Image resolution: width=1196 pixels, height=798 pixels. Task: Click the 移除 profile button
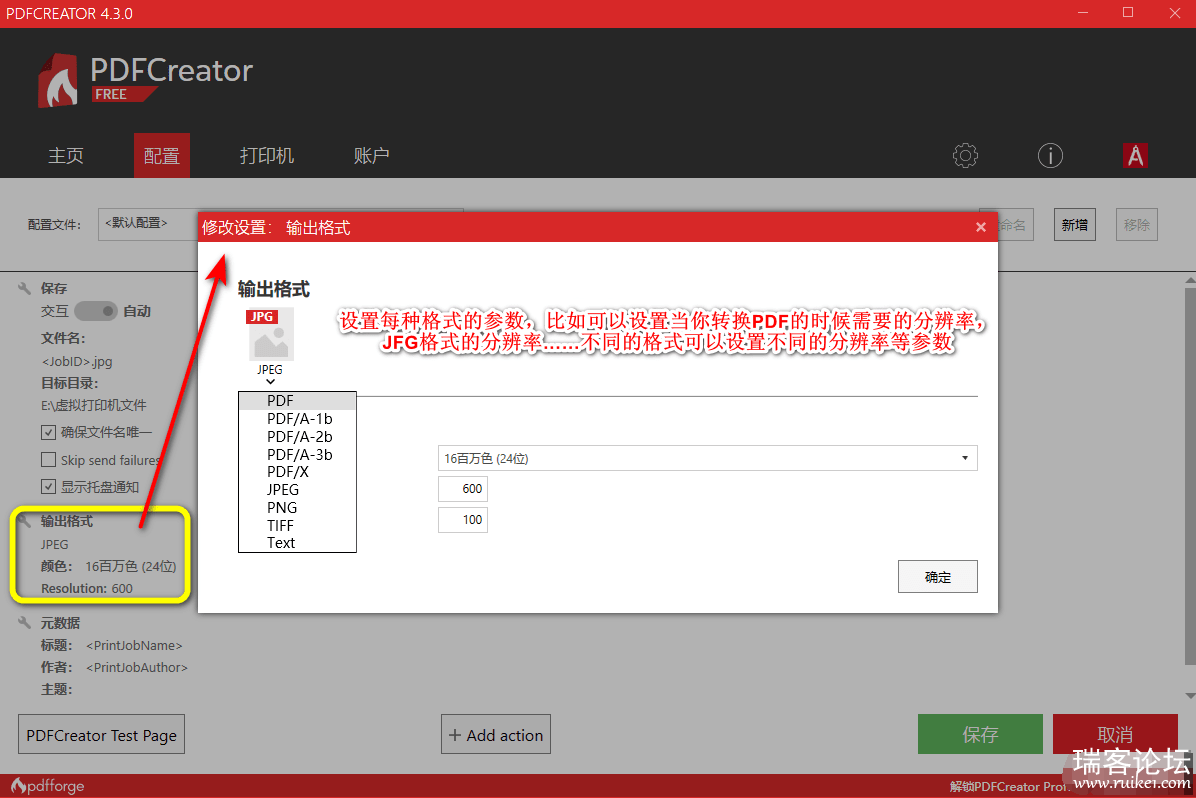point(1137,224)
